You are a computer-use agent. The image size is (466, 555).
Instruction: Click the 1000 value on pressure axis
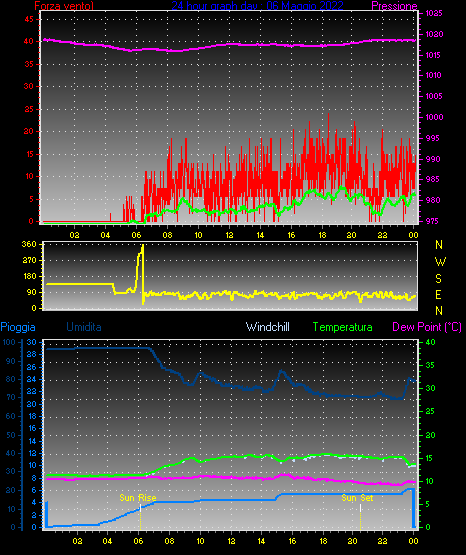[x=434, y=117]
